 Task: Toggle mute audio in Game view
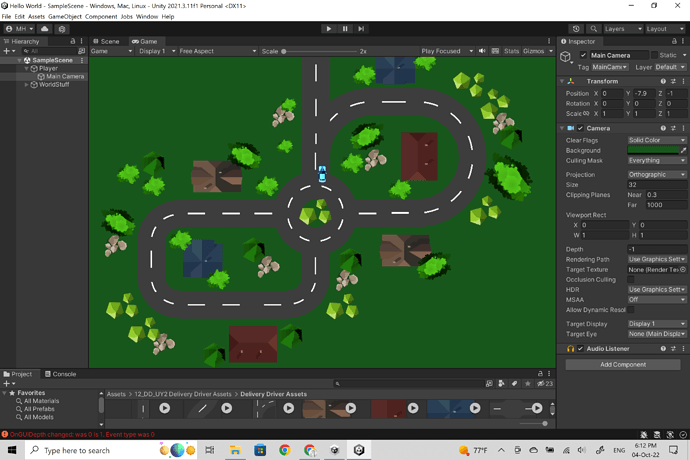tap(482, 51)
